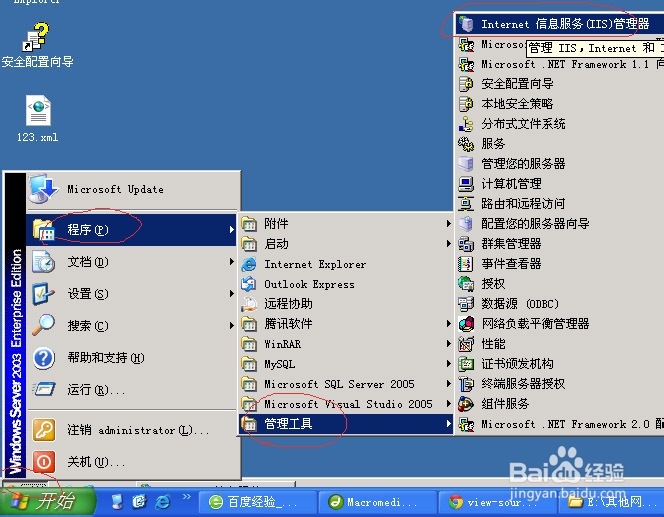This screenshot has width=664, height=517.
Task: Click the WinRAR folder icon
Action: pos(249,344)
